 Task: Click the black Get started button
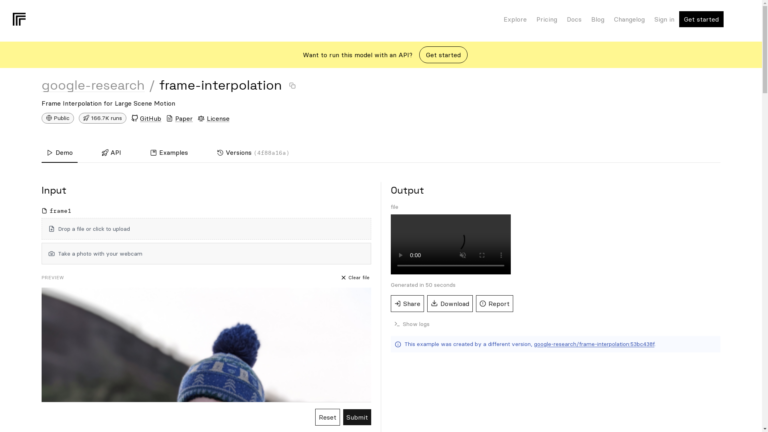pyautogui.click(x=701, y=19)
